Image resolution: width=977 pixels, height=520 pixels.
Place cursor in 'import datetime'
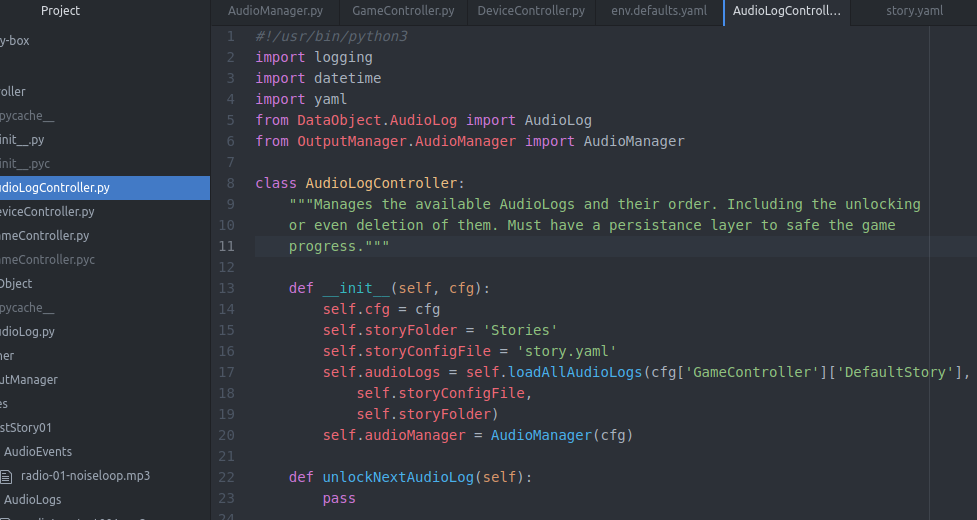(x=318, y=78)
